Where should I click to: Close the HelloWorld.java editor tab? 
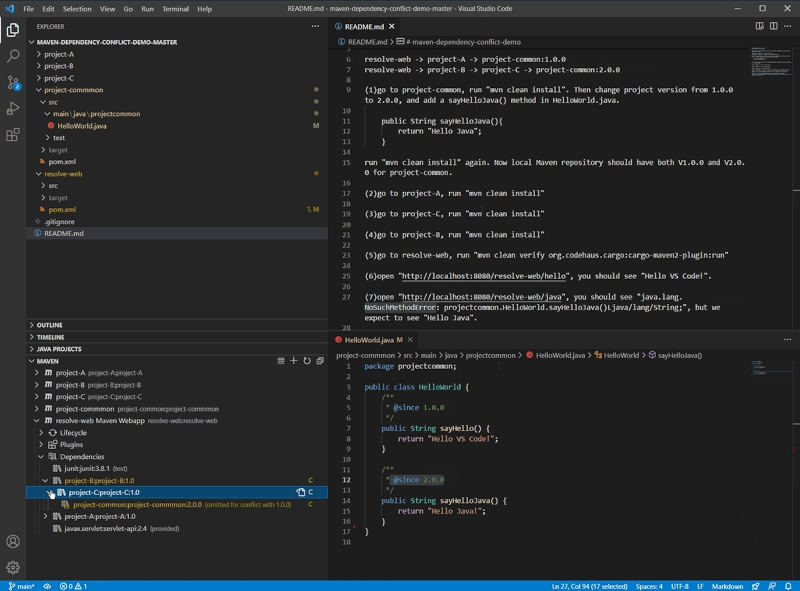point(410,339)
